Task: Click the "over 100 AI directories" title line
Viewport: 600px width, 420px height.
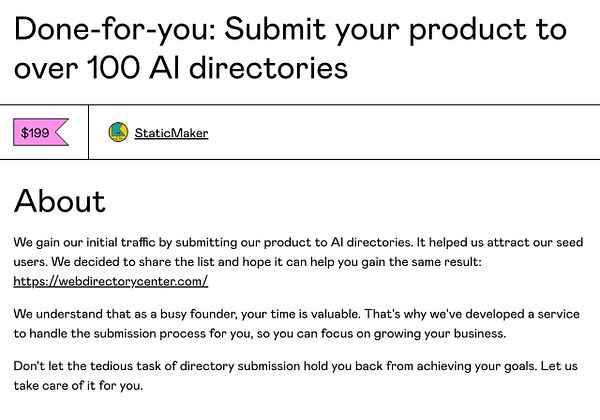Action: pyautogui.click(x=181, y=68)
